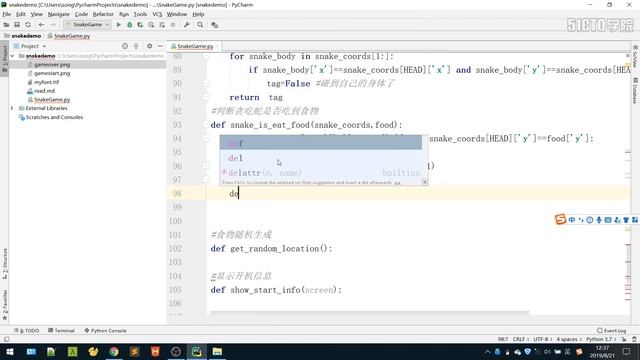Open the Structure side tool window
The image size is (640, 360).
click(x=5, y=264)
